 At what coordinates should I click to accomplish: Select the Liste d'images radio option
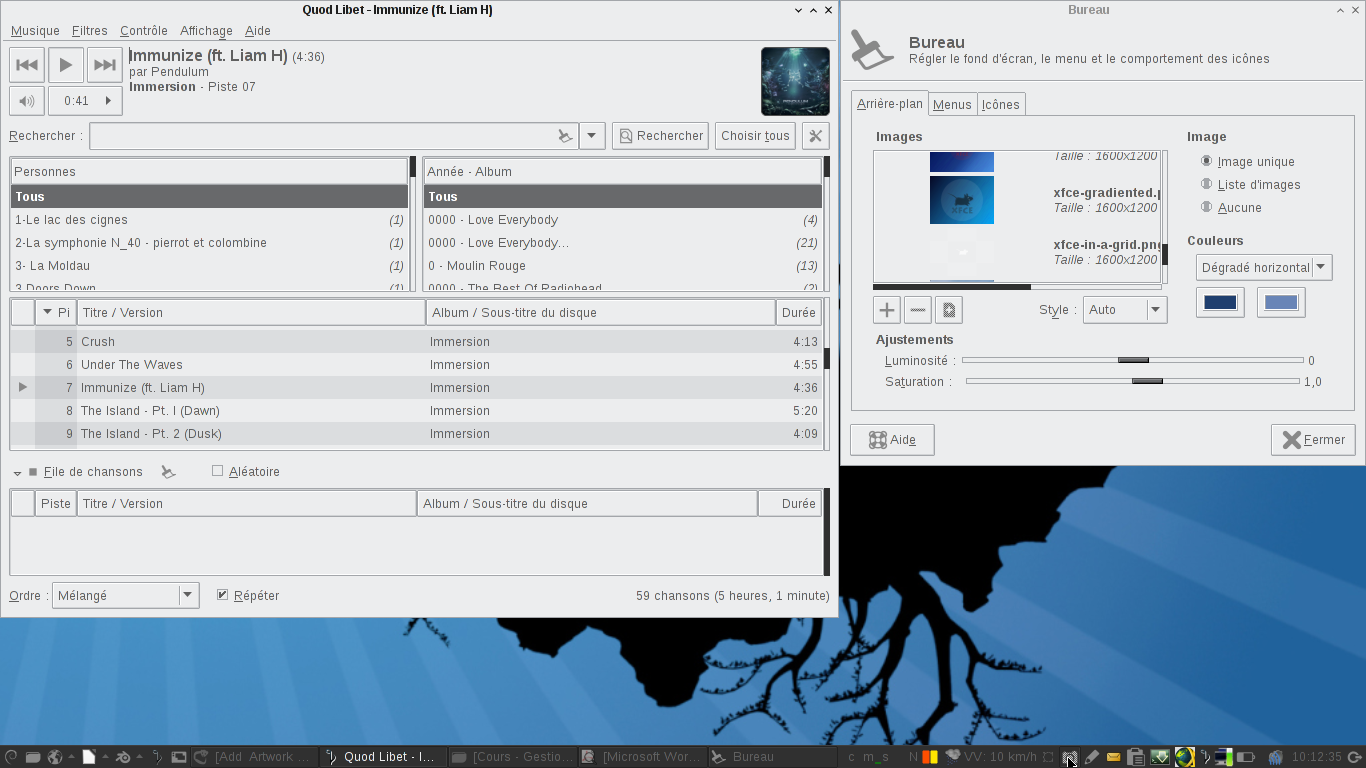pyautogui.click(x=1207, y=184)
